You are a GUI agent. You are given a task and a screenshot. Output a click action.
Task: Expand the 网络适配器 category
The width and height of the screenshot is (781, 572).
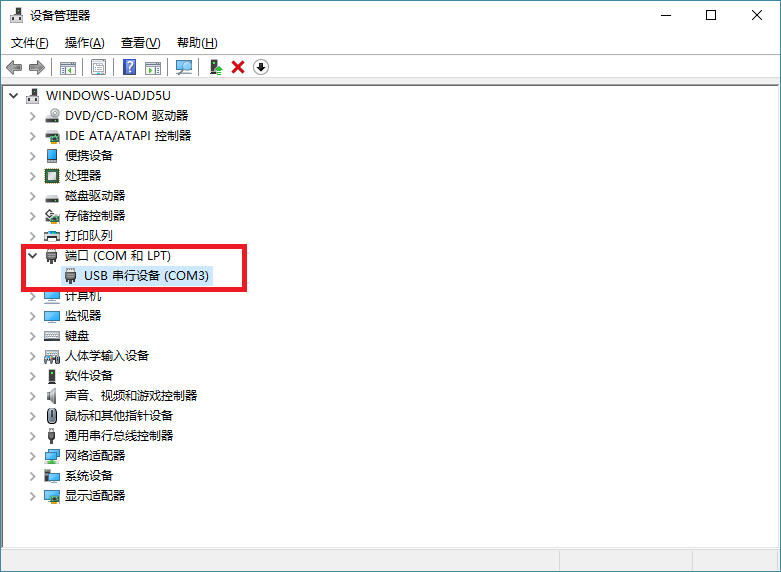pyautogui.click(x=33, y=456)
